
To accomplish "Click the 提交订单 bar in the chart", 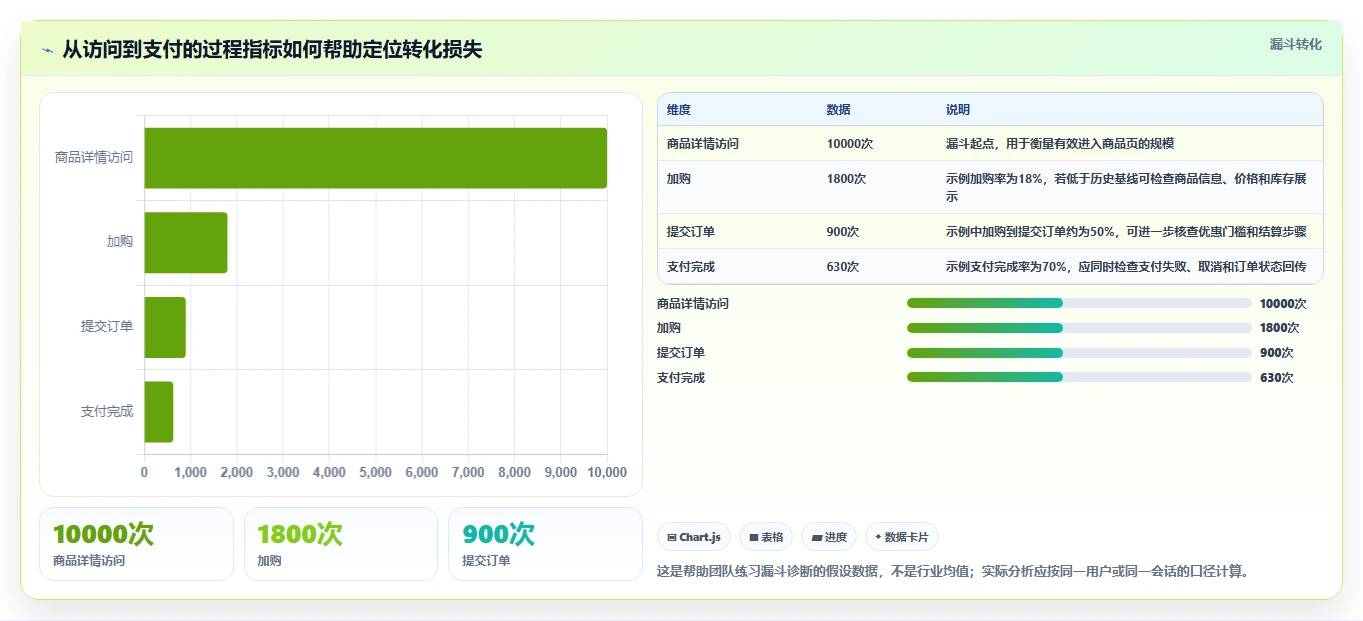I will [x=165, y=327].
